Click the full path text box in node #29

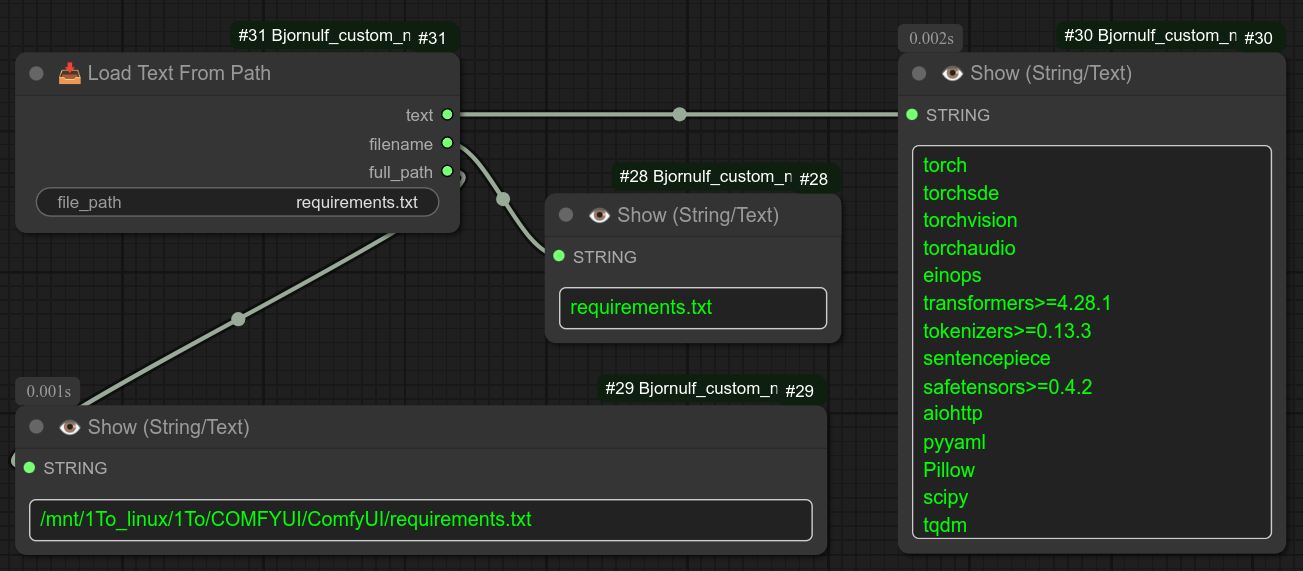pos(420,520)
